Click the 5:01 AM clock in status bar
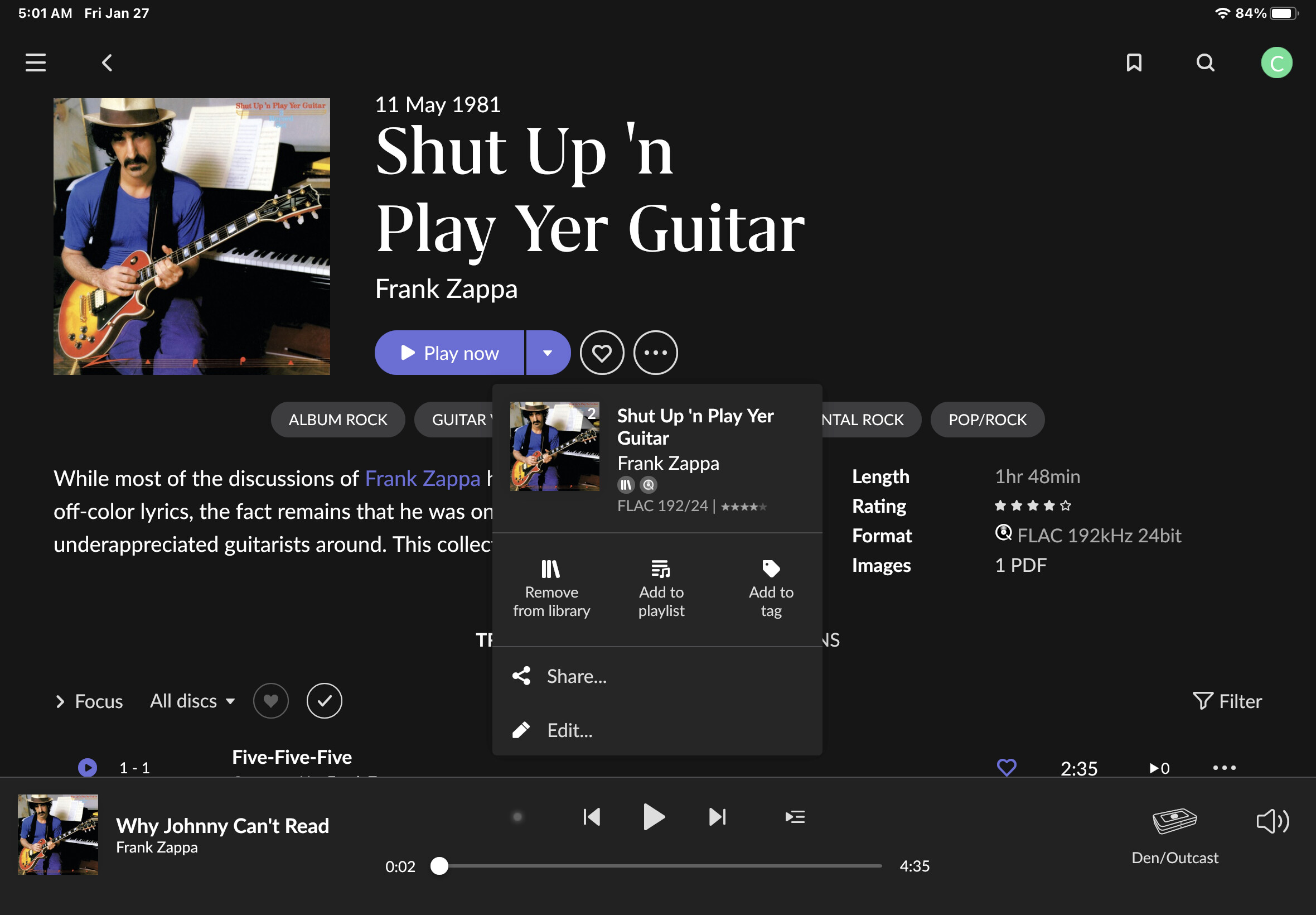1316x915 pixels. pos(45,13)
